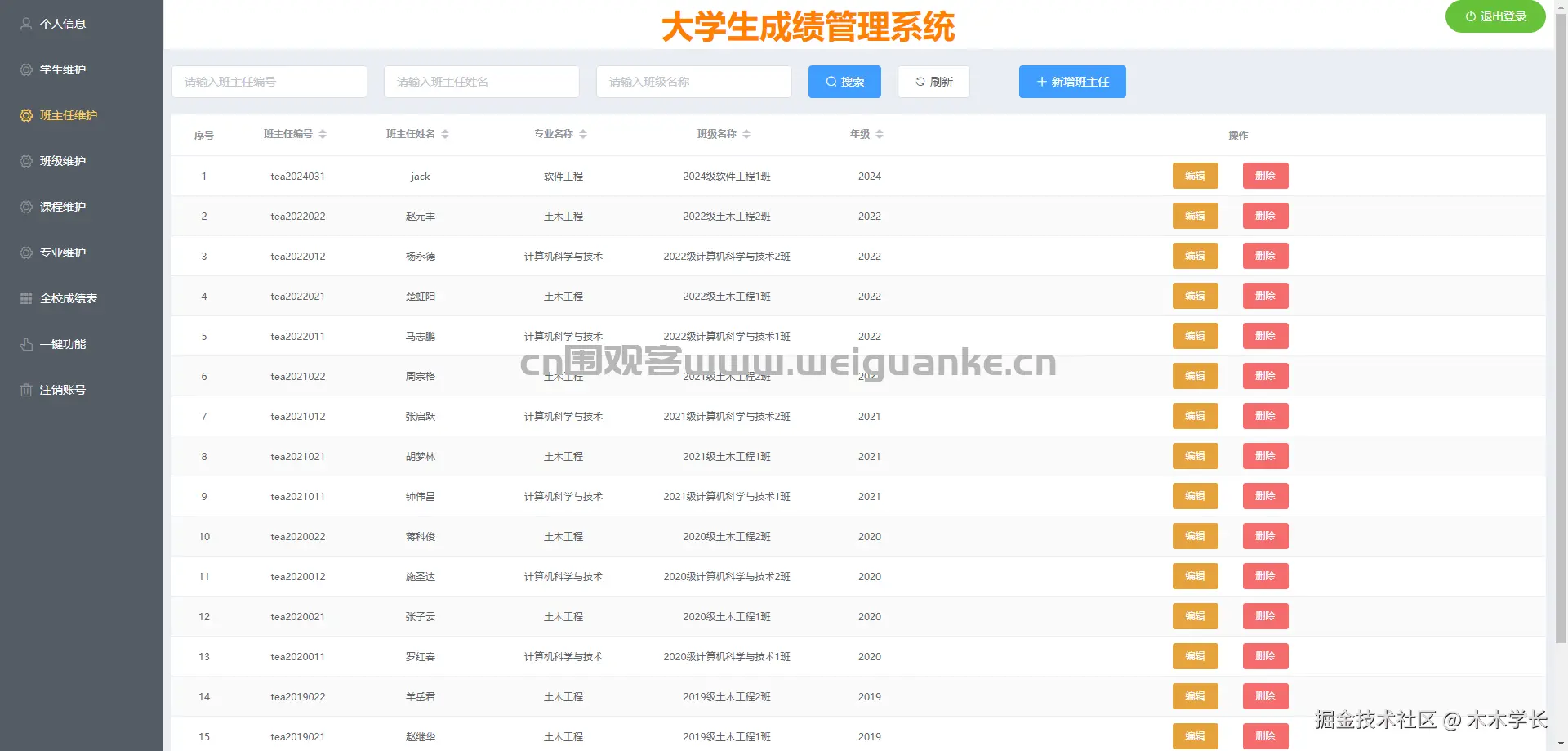Click class name 2024级软件工程1班
Viewport: 1568px width, 751px height.
727,177
